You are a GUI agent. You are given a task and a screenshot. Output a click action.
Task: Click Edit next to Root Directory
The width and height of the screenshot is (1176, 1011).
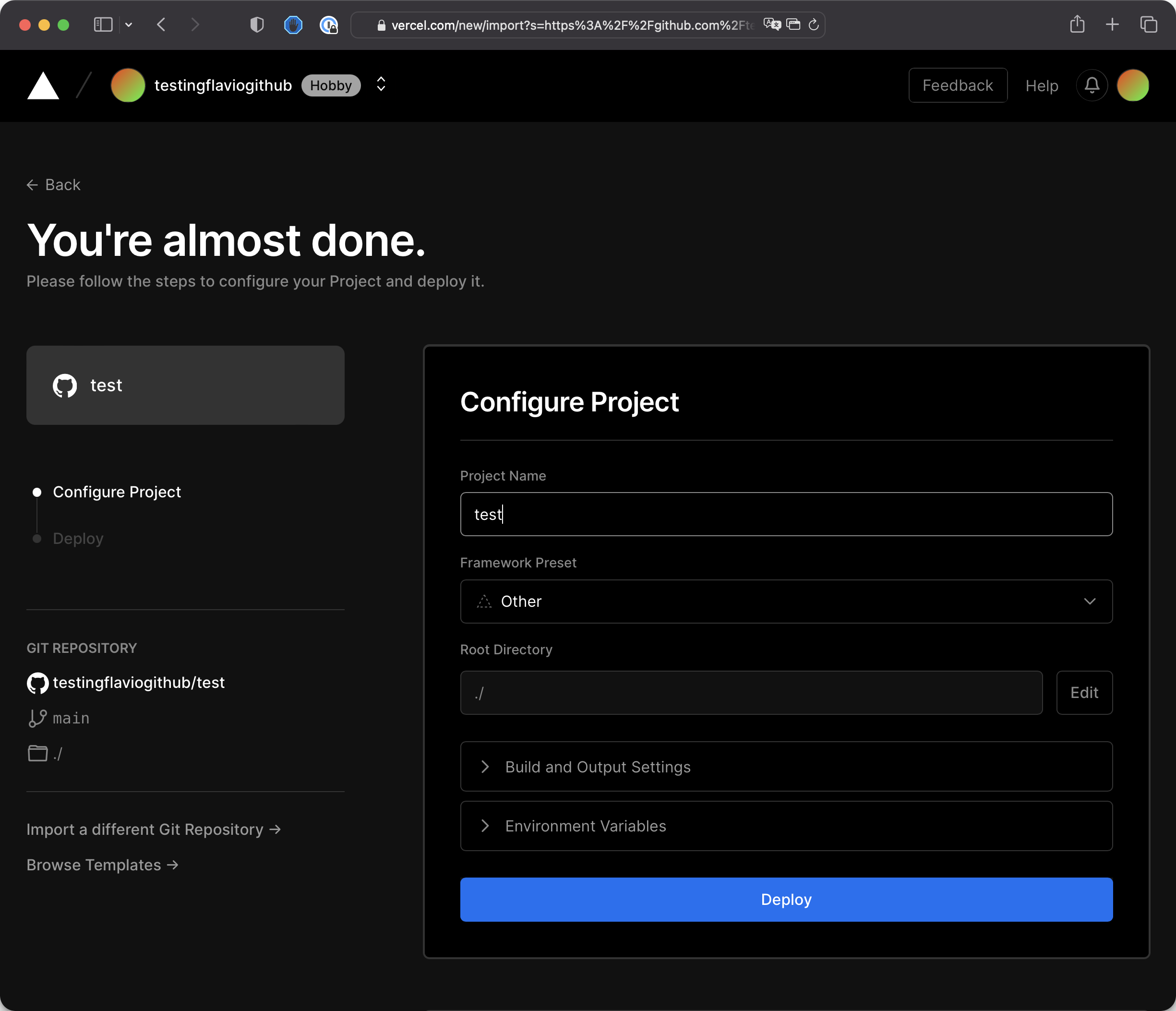[x=1083, y=693]
